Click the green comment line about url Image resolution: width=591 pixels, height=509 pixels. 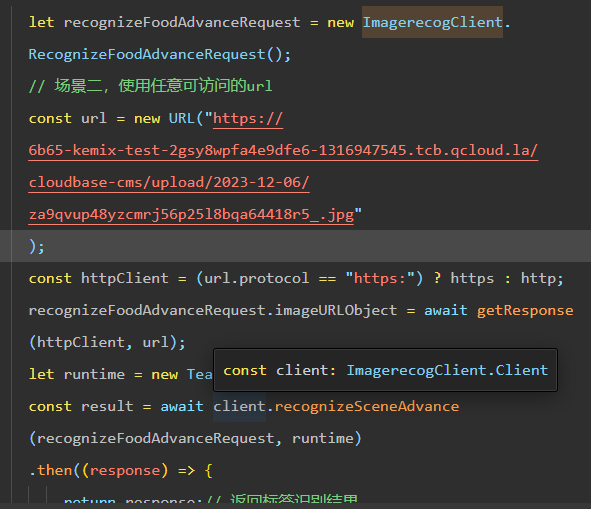[150, 86]
